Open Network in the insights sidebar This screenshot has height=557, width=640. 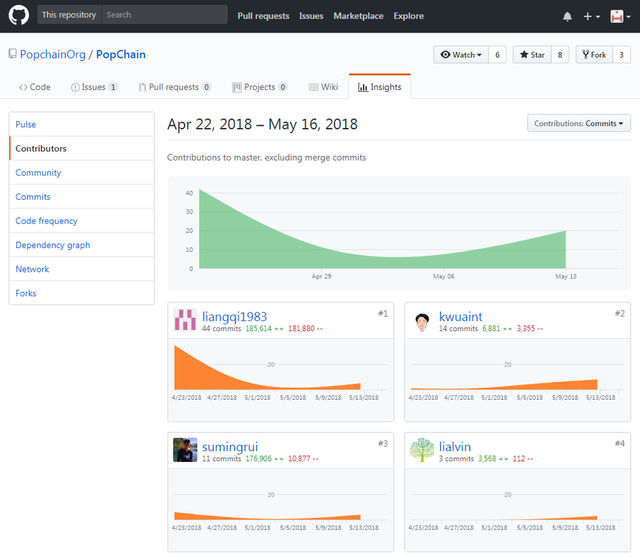[82, 269]
